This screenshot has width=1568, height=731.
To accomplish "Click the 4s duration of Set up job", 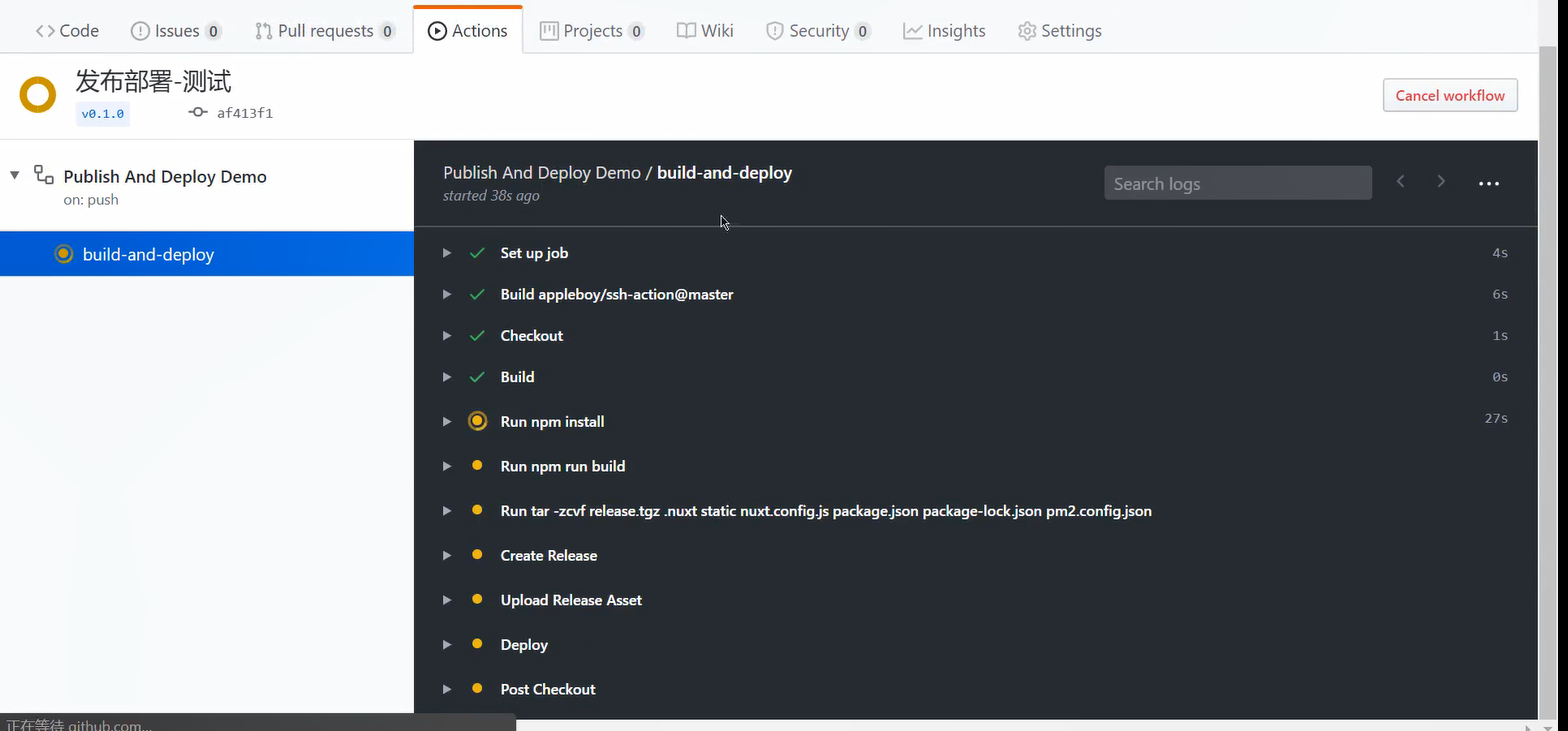I will pyautogui.click(x=1500, y=253).
